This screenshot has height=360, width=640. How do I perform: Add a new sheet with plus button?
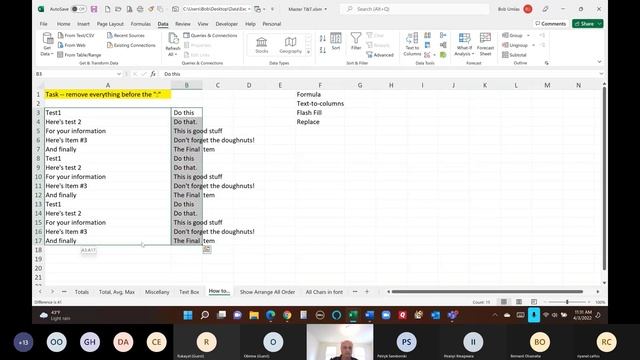(367, 292)
